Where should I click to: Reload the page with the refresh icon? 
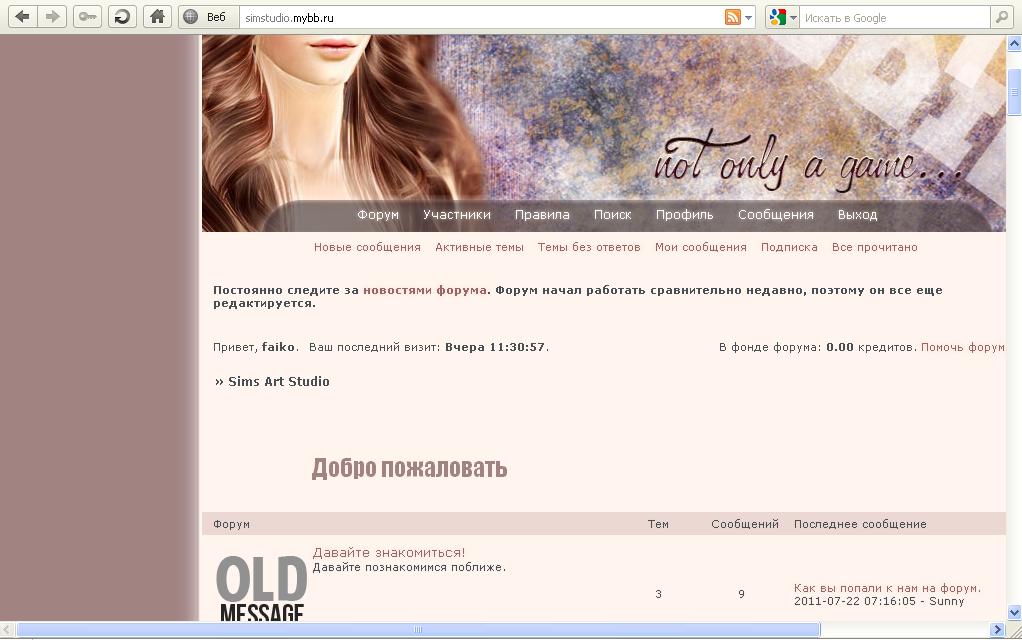122,17
